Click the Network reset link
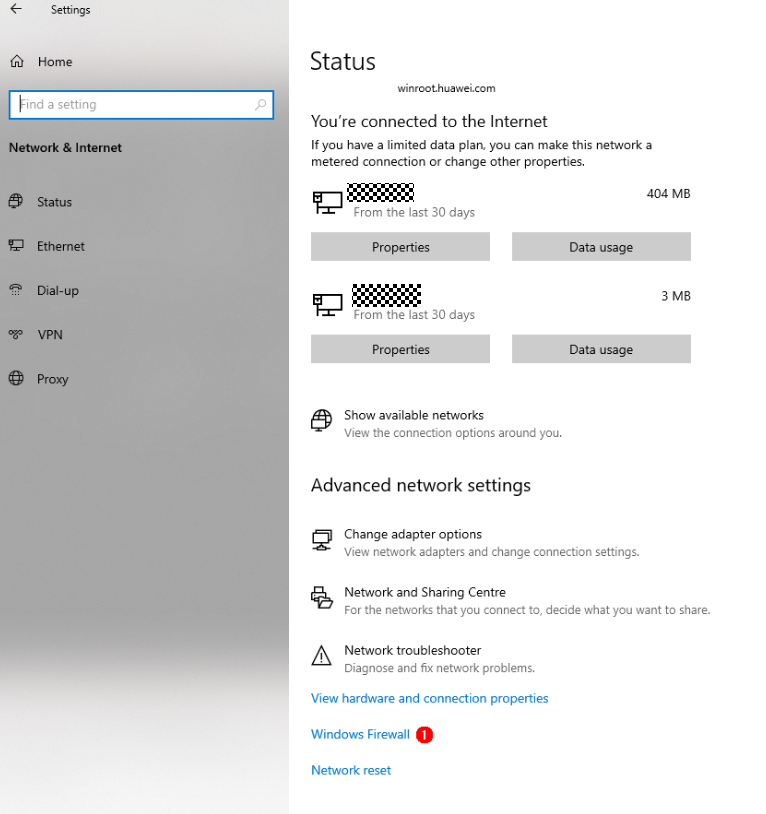 pyautogui.click(x=351, y=770)
